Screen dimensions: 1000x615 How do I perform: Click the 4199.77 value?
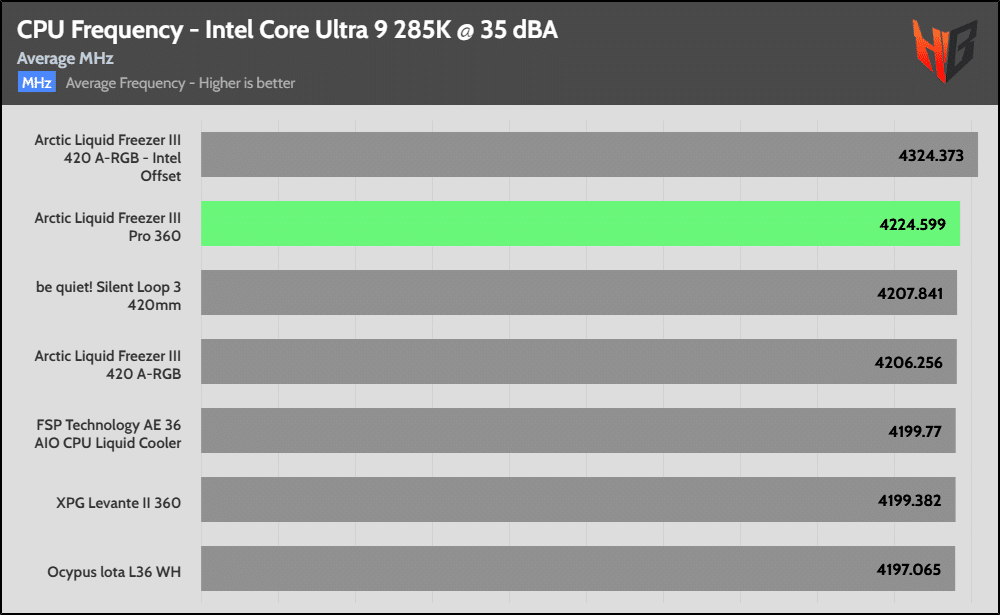(x=915, y=432)
